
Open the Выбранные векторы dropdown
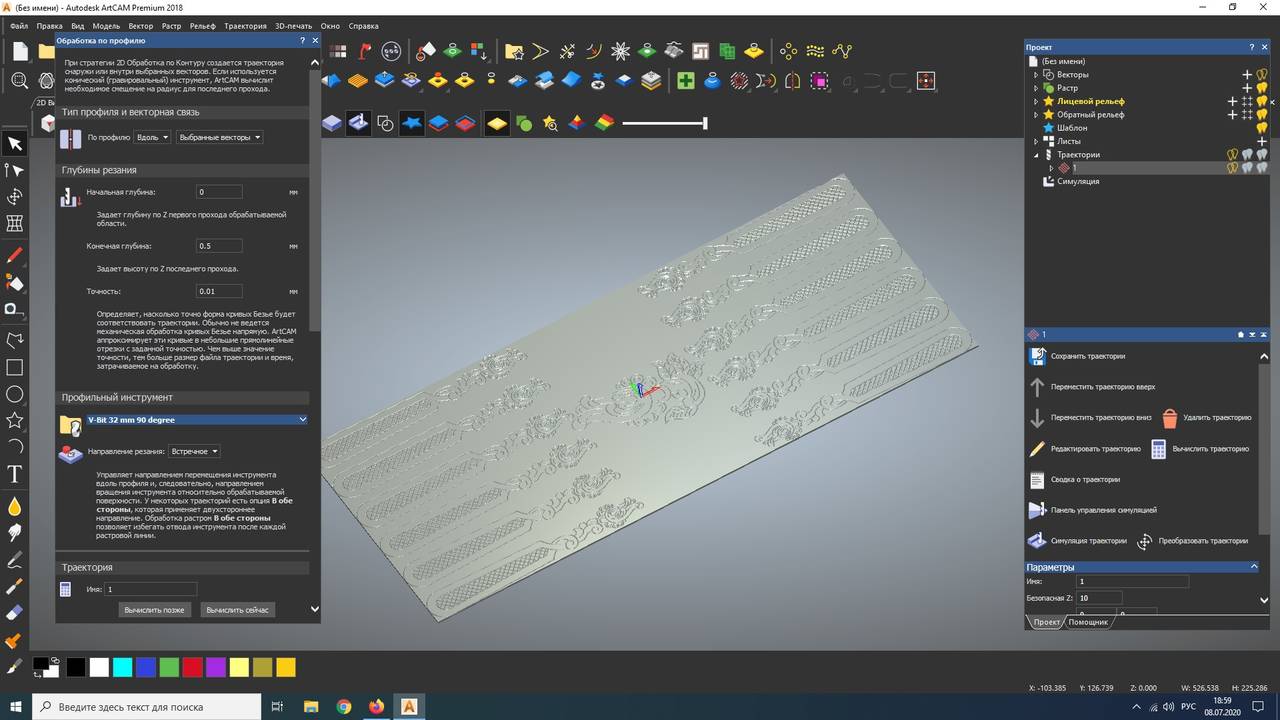tap(219, 137)
